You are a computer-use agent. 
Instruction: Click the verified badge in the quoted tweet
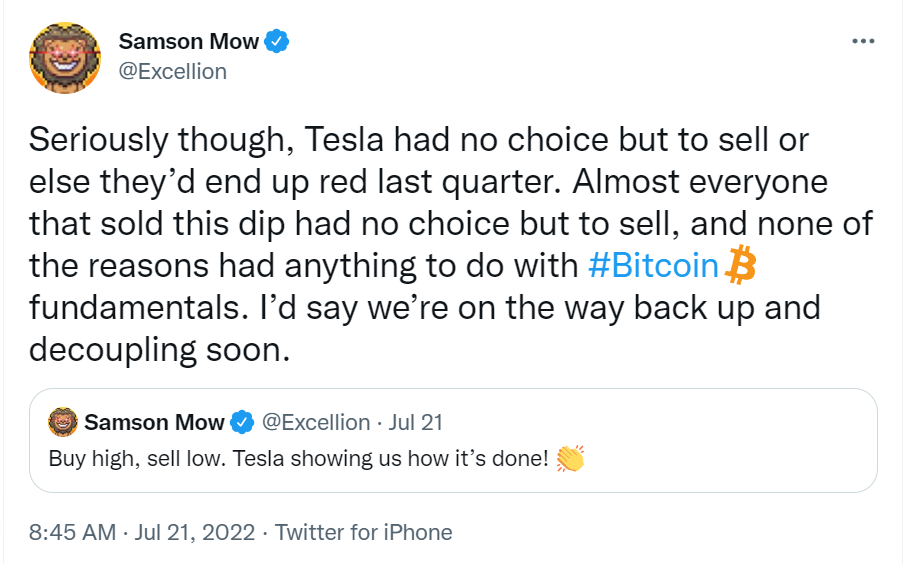coord(242,423)
